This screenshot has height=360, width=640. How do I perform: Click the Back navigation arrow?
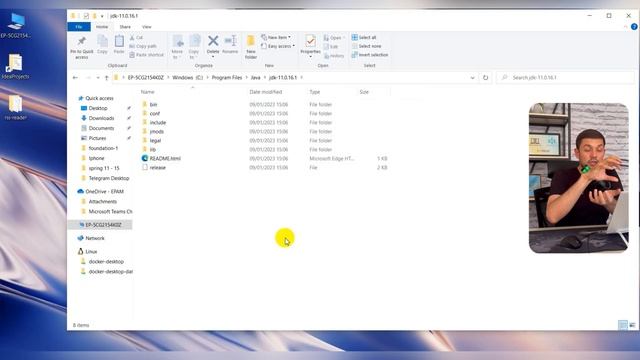pyautogui.click(x=75, y=78)
